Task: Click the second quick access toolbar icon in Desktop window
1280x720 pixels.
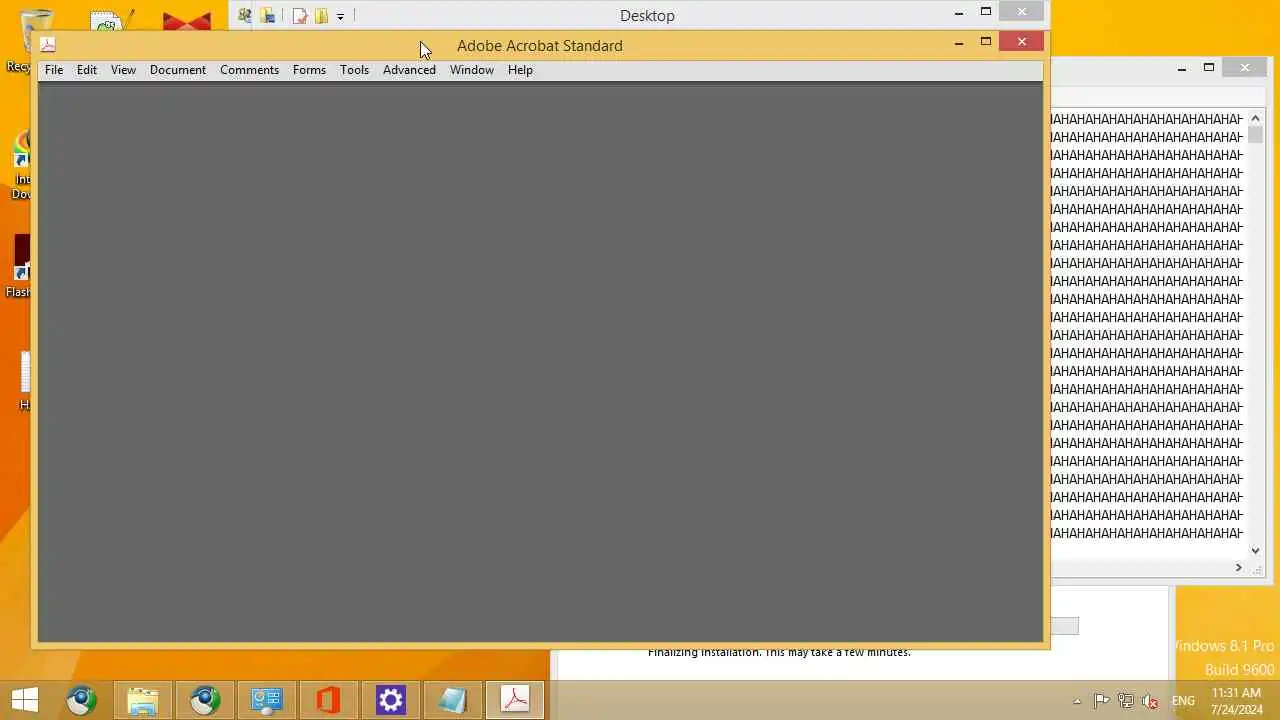Action: click(x=268, y=15)
